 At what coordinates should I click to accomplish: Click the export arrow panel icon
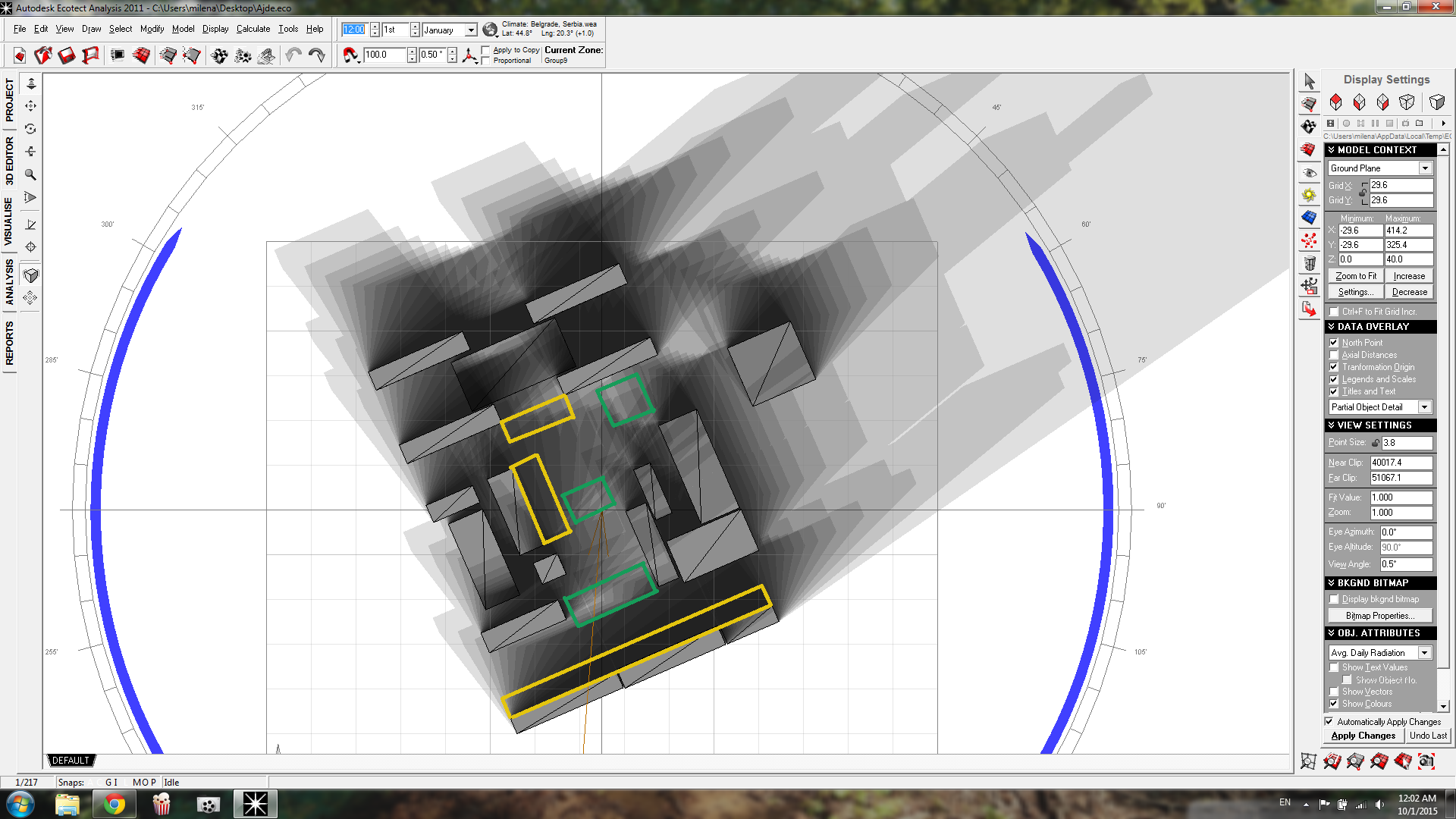(1310, 309)
